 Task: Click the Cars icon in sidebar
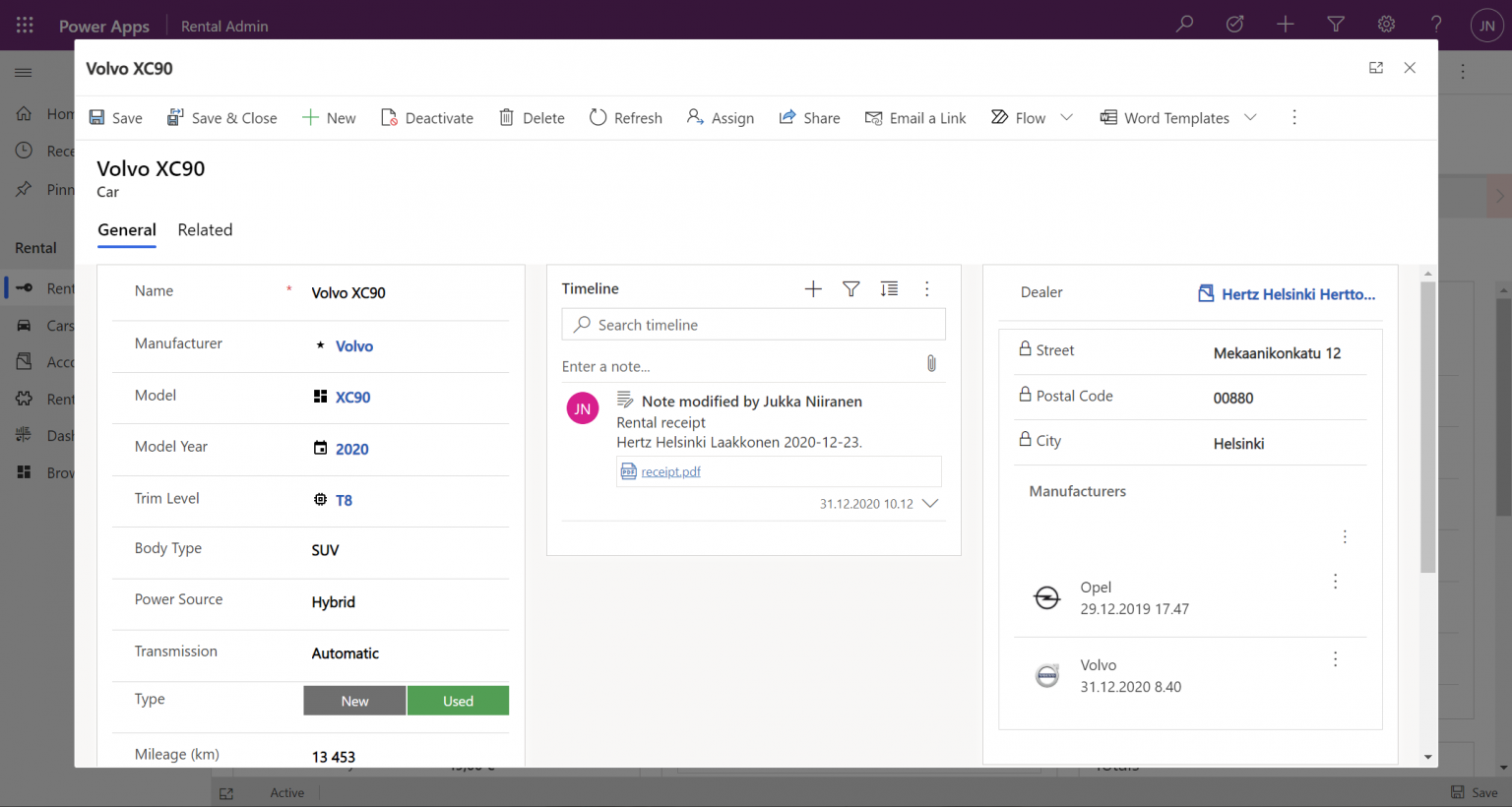click(x=24, y=326)
